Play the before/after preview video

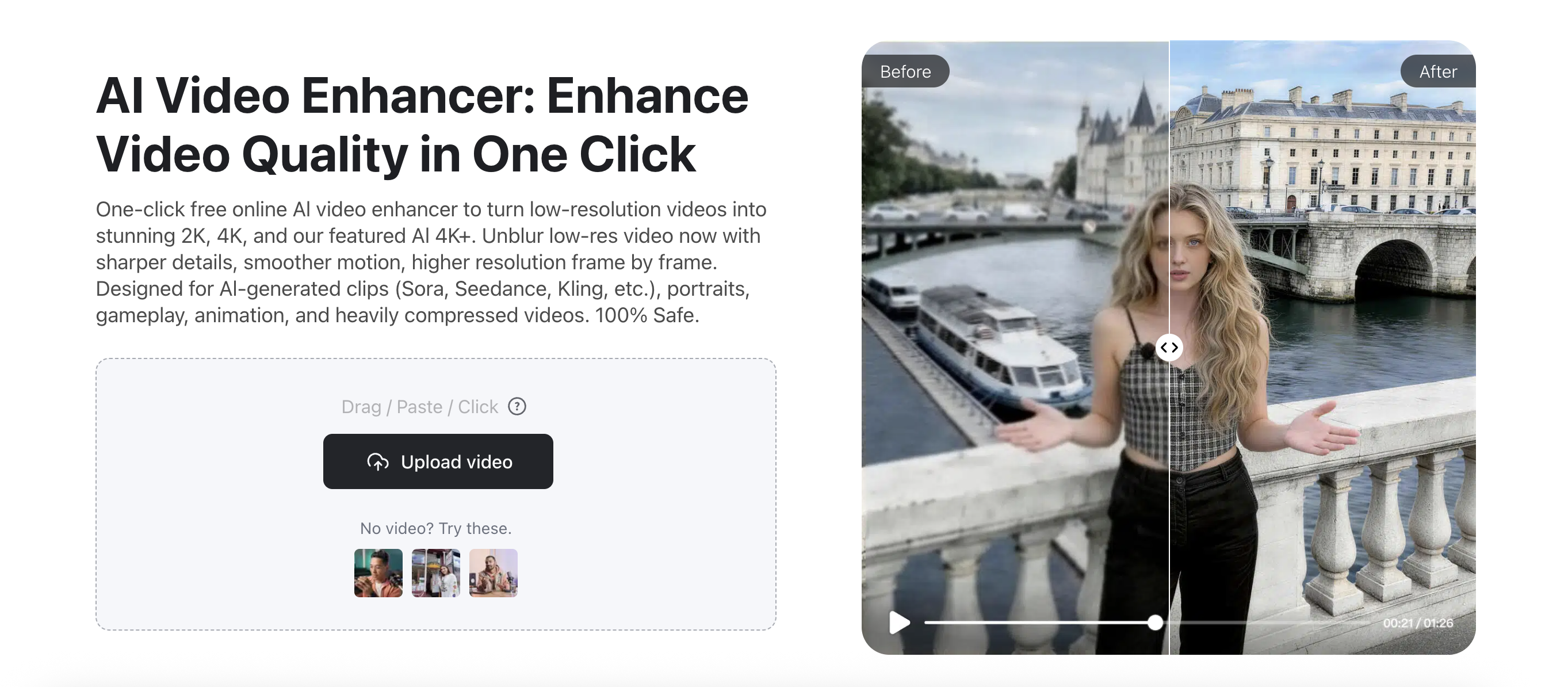coord(899,623)
